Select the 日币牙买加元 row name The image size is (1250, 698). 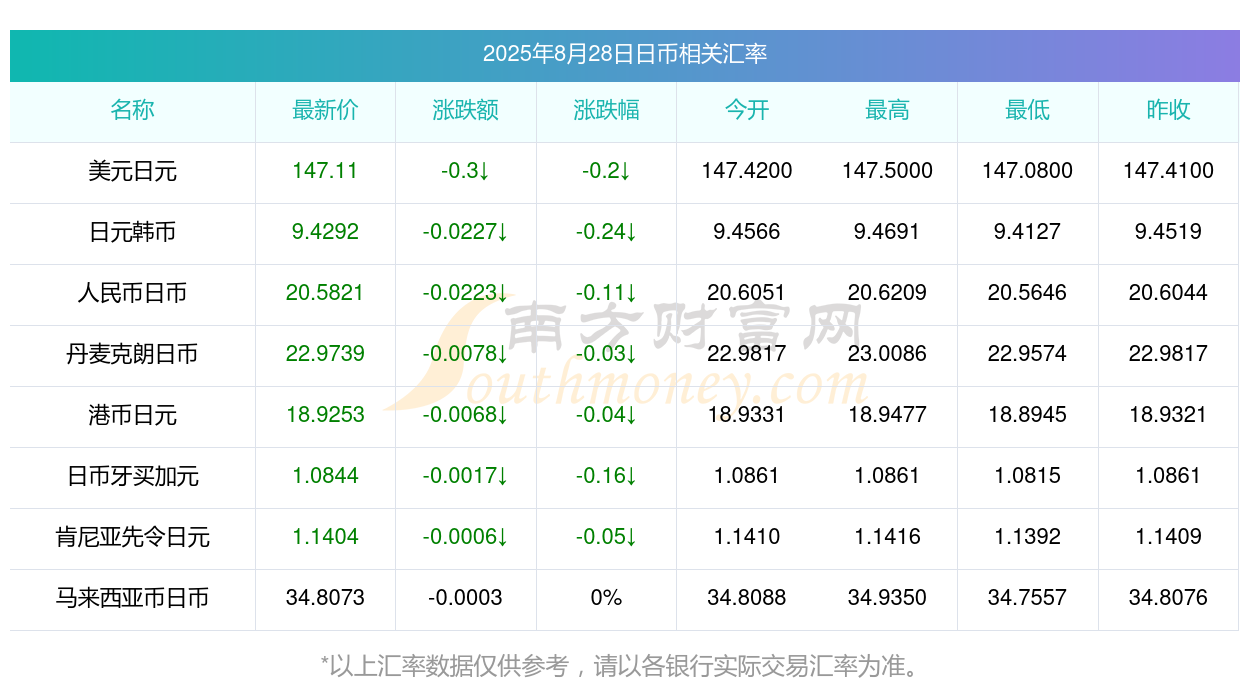(133, 476)
